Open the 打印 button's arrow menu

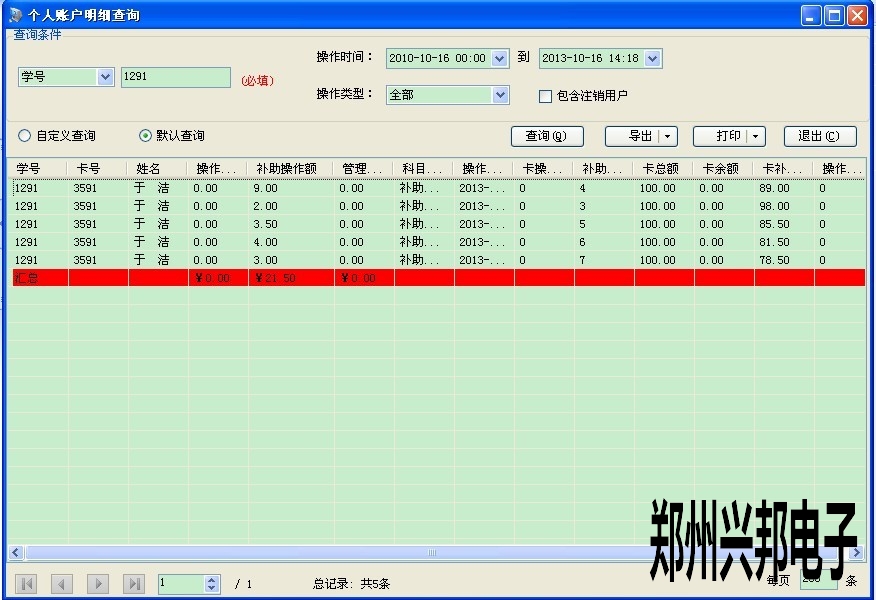point(755,136)
